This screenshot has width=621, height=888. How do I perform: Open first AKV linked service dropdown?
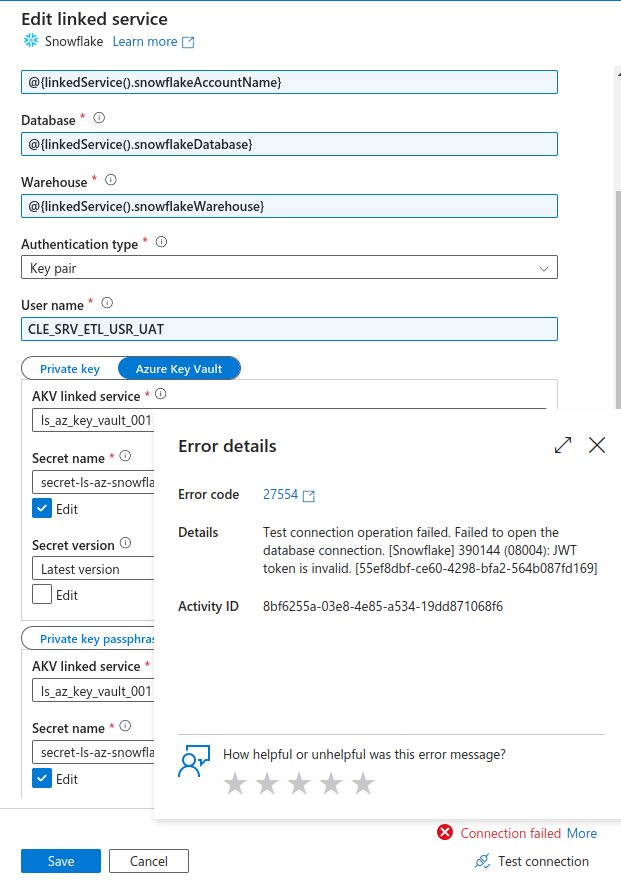(93, 420)
